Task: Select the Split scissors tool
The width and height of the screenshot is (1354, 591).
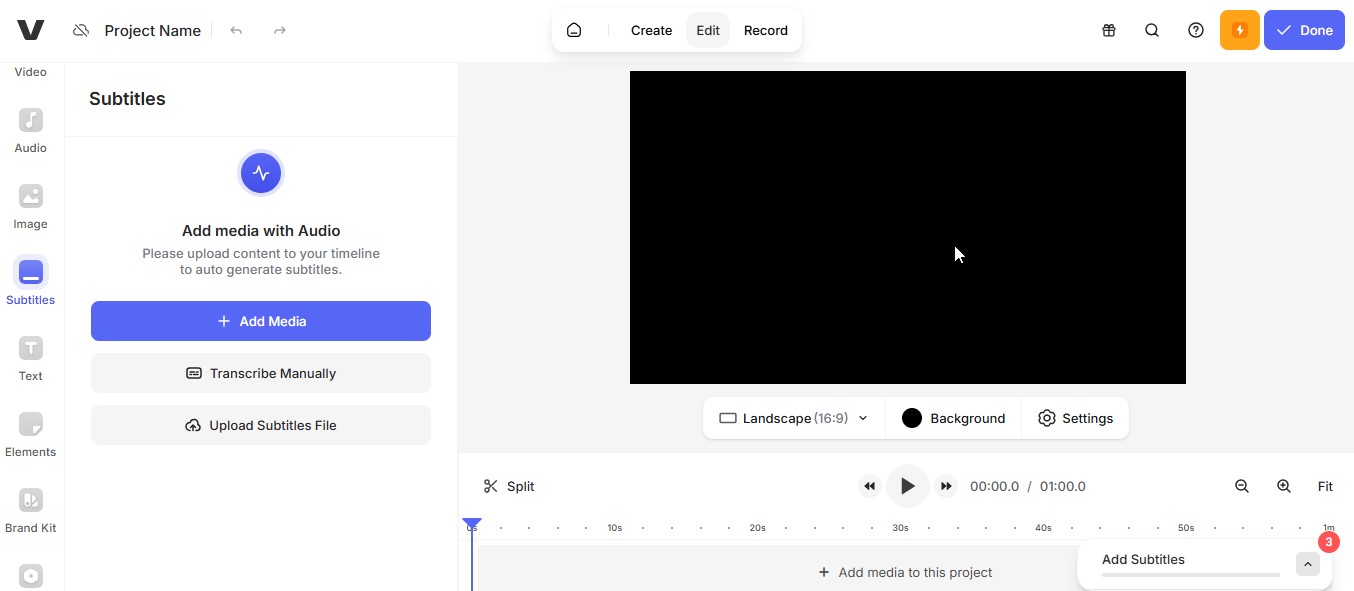Action: click(509, 486)
